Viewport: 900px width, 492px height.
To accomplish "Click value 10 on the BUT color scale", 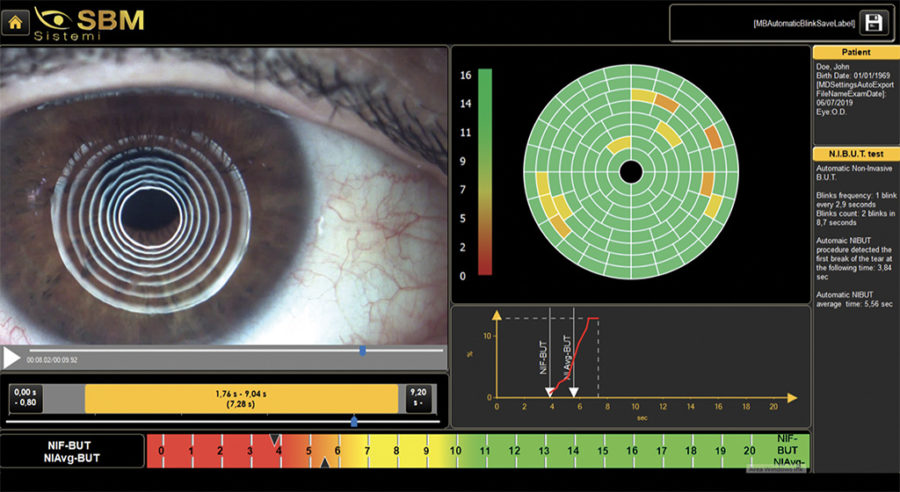I will pyautogui.click(x=455, y=451).
